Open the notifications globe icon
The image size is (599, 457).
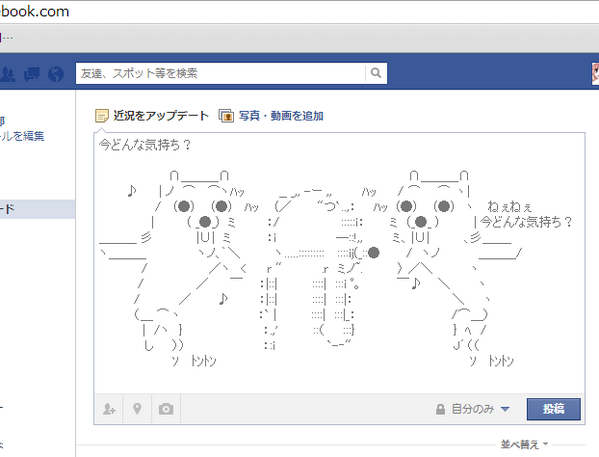point(56,74)
